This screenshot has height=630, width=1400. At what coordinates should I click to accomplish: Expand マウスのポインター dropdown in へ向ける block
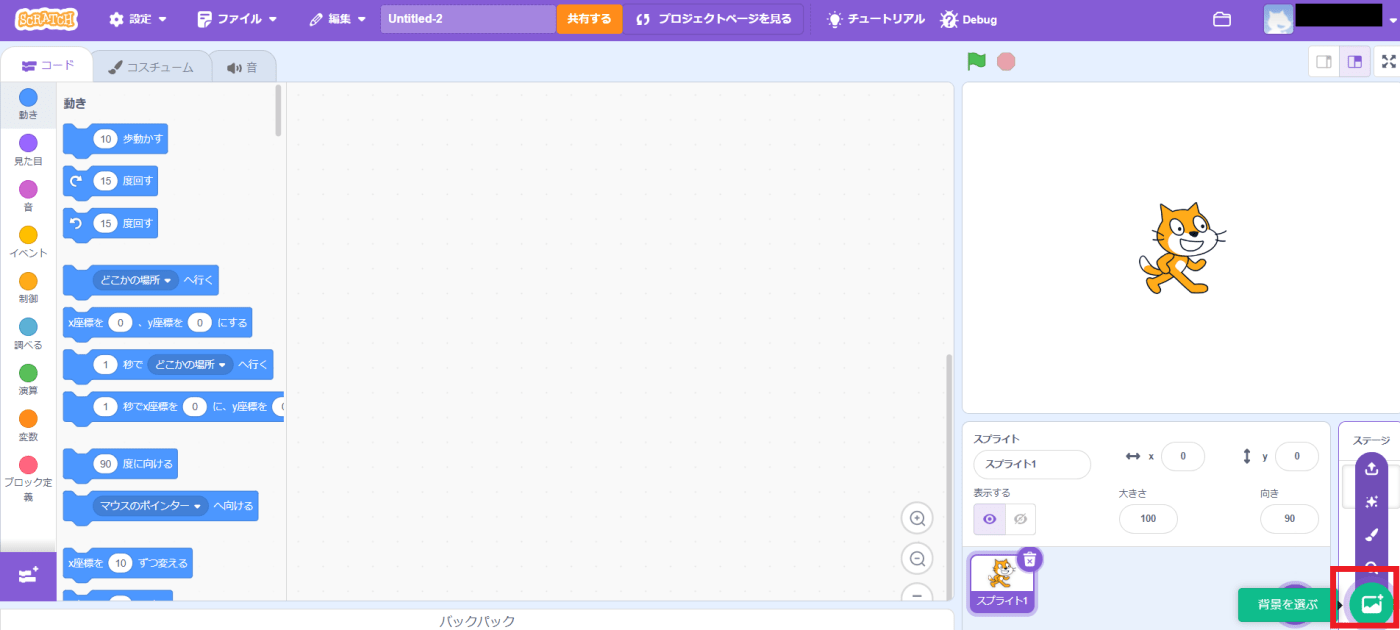[x=150, y=506]
